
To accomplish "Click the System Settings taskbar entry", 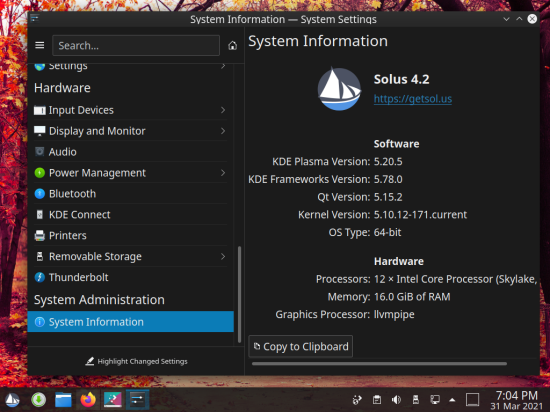I will (138, 400).
